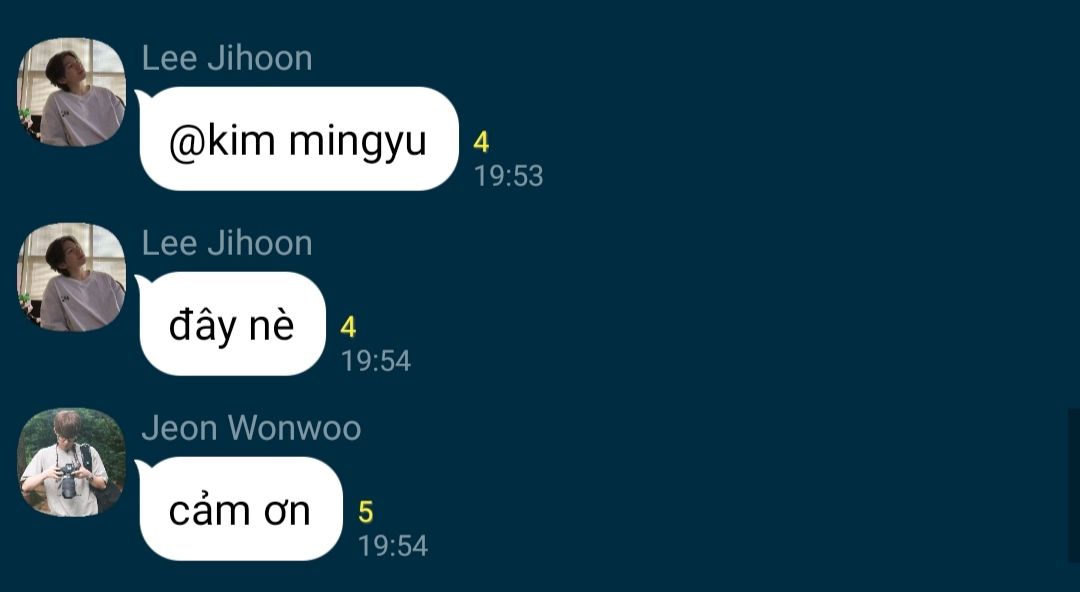
Task: Click the word 'mingyu' in the mention
Action: 357,143
